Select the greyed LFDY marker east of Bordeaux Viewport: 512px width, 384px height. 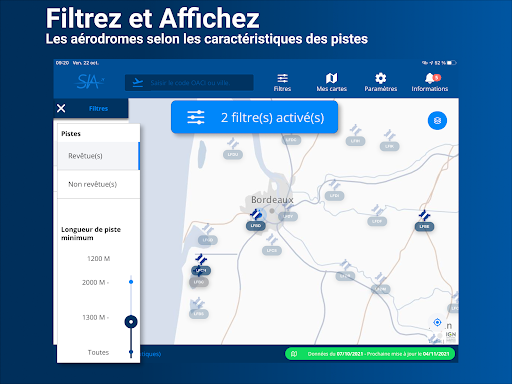288,216
